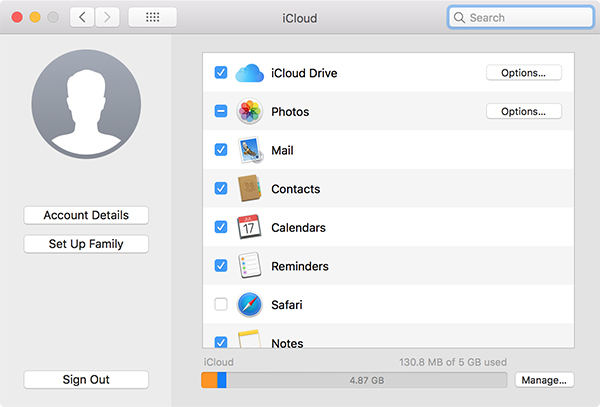Select the Photos label

tap(290, 112)
